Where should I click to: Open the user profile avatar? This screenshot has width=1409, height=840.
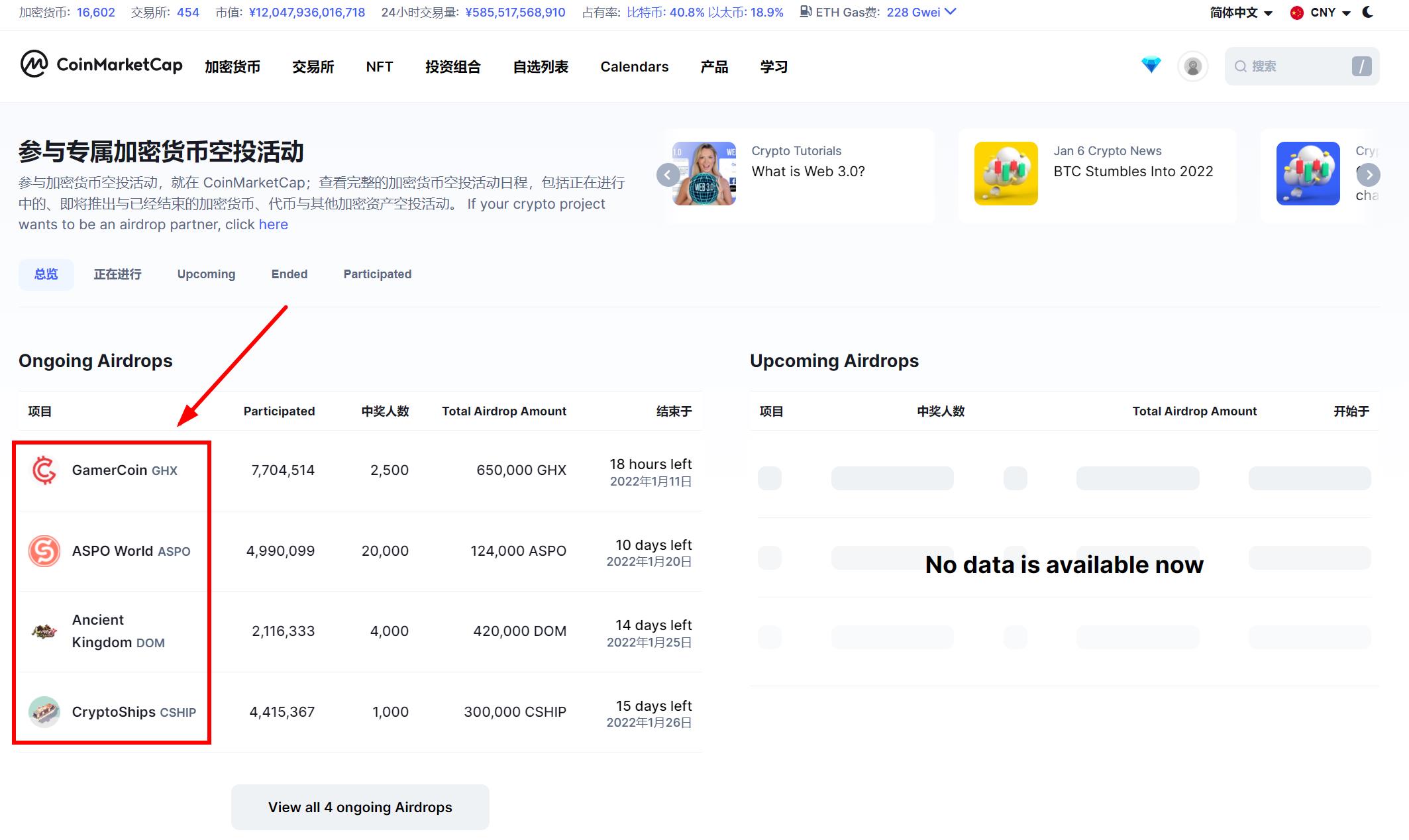tap(1193, 66)
